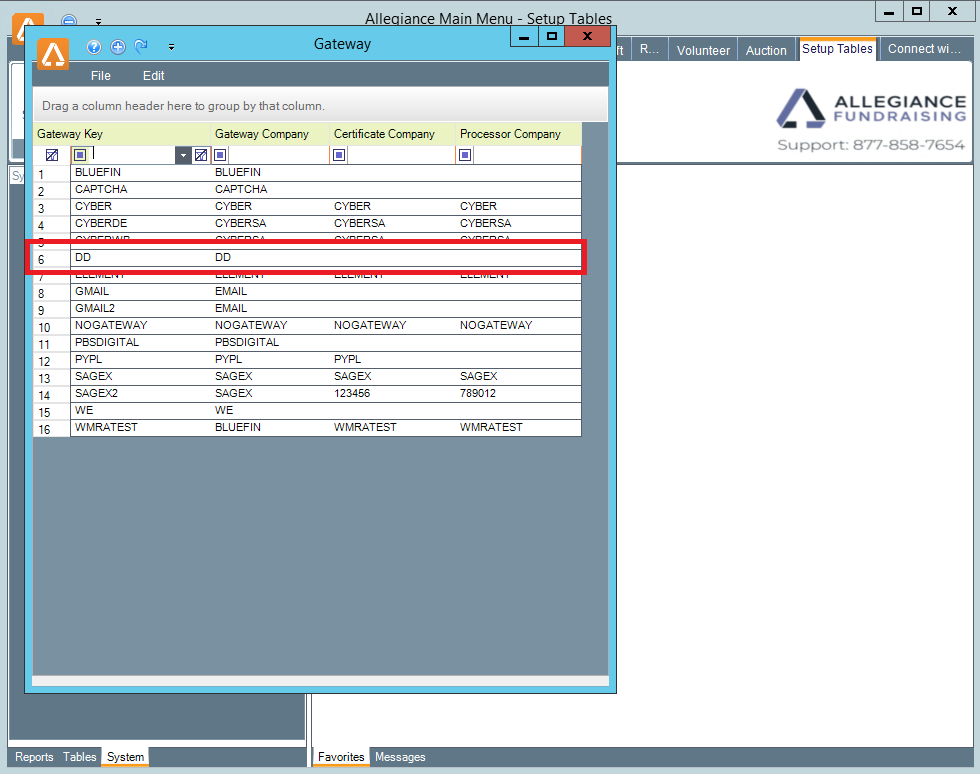The image size is (980, 774).
Task: Switch to the Auction tab in Main Menu
Action: pos(766,50)
